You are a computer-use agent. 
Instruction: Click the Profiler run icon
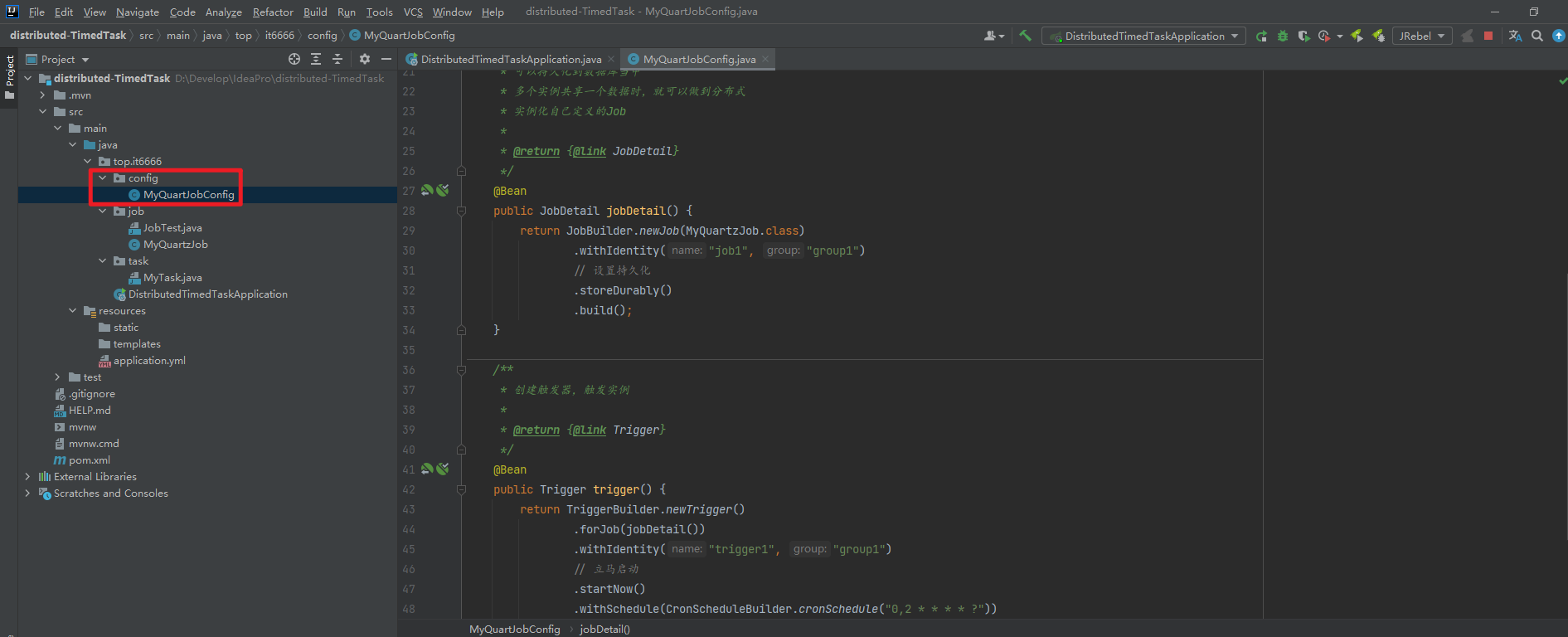tap(1324, 36)
